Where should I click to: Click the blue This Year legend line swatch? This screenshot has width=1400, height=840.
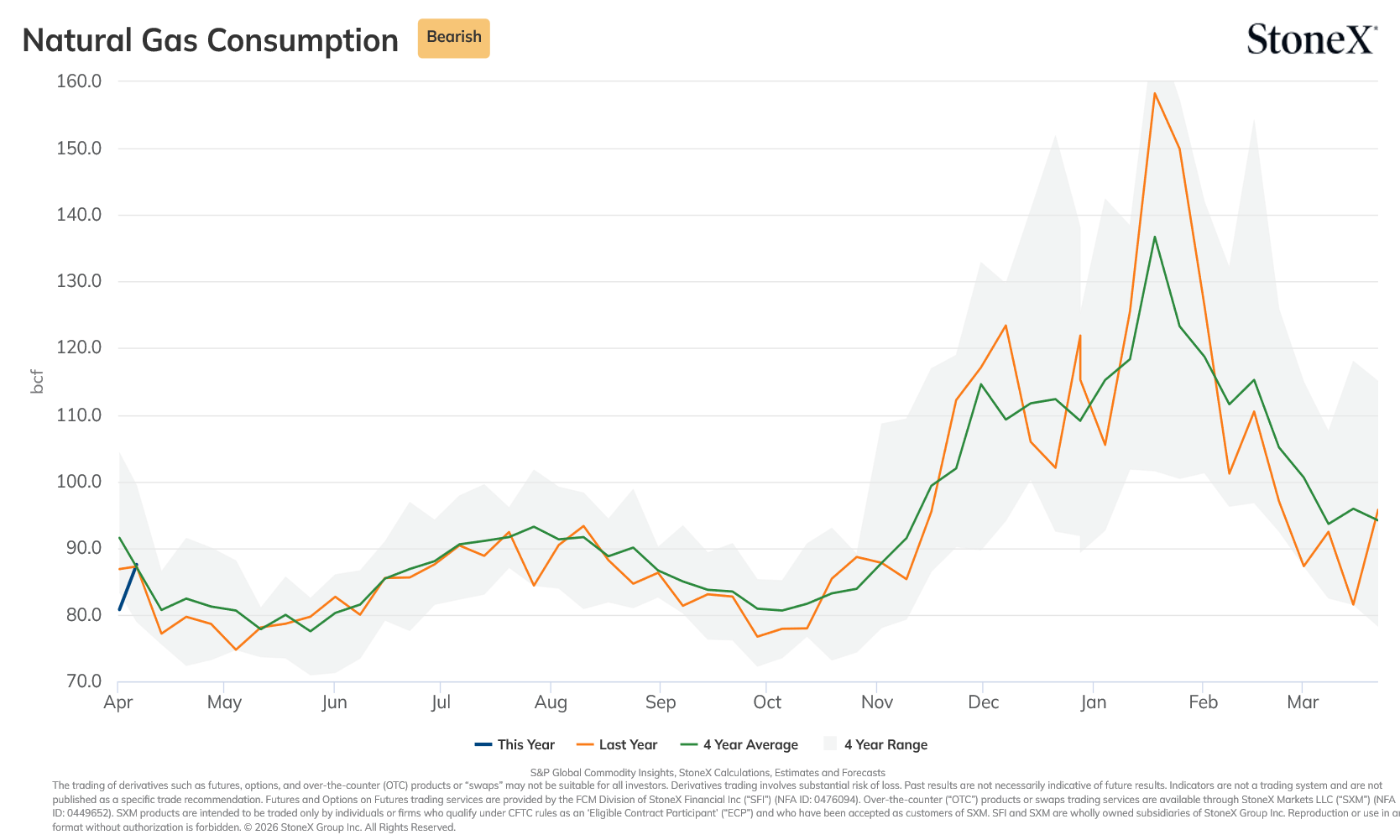tap(483, 744)
